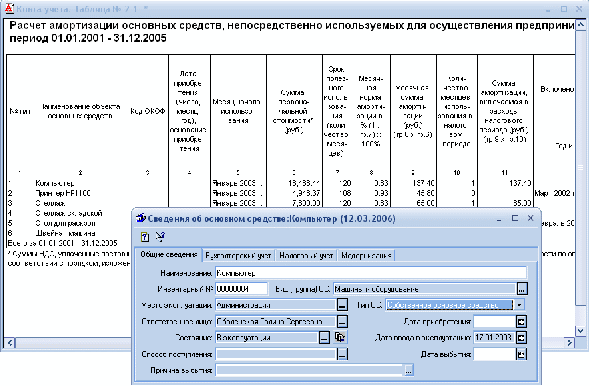590x386 pixels.
Task: Close the Книга учета report window
Action: pos(579,9)
